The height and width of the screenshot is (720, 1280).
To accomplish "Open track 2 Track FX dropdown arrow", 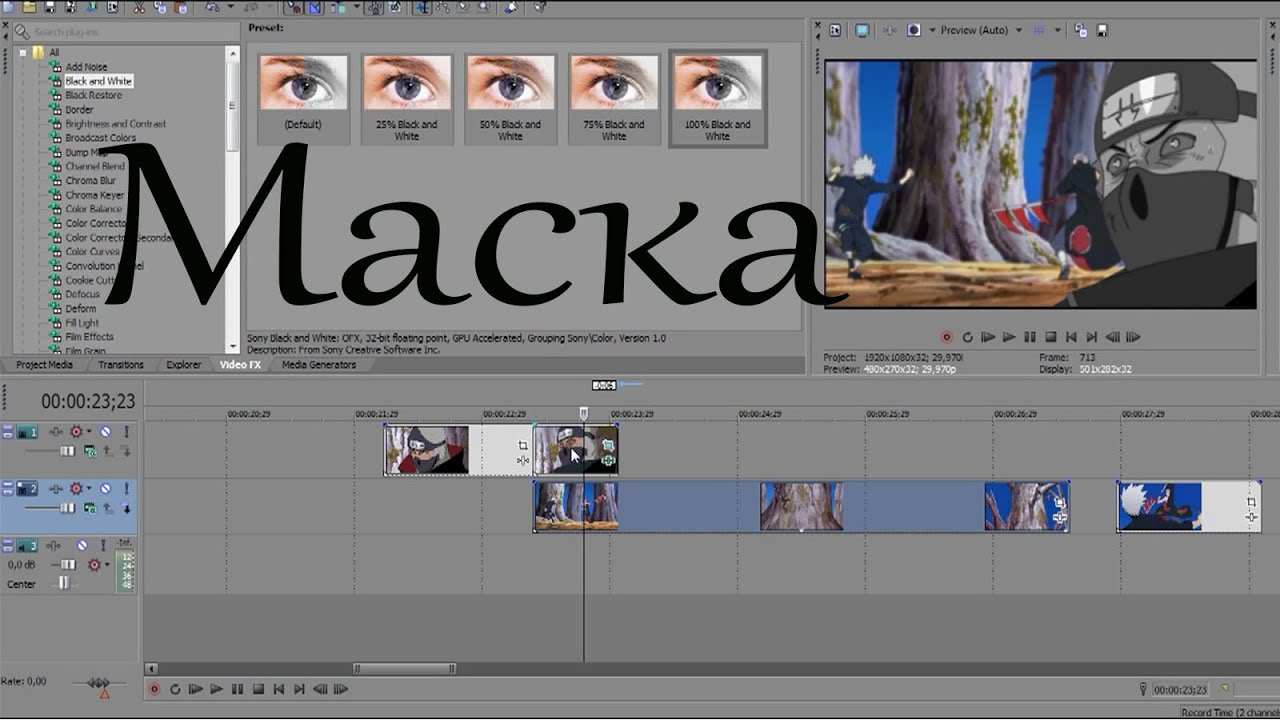I will click(89, 488).
